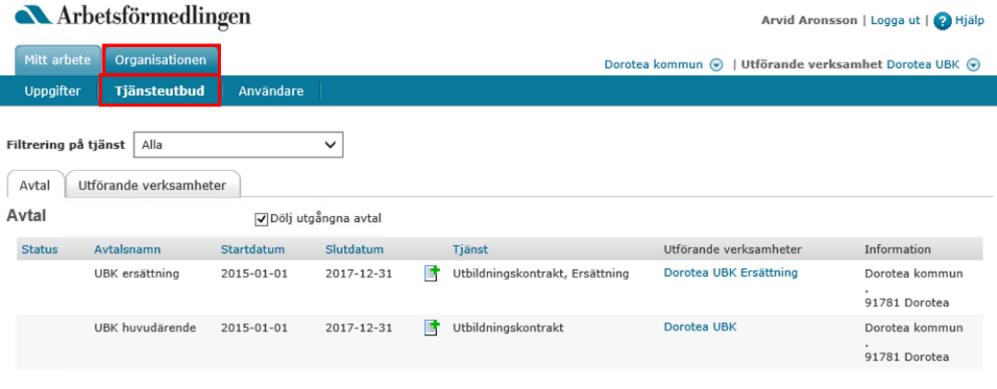
Task: Sort table by Tjänst column
Action: [x=470, y=250]
